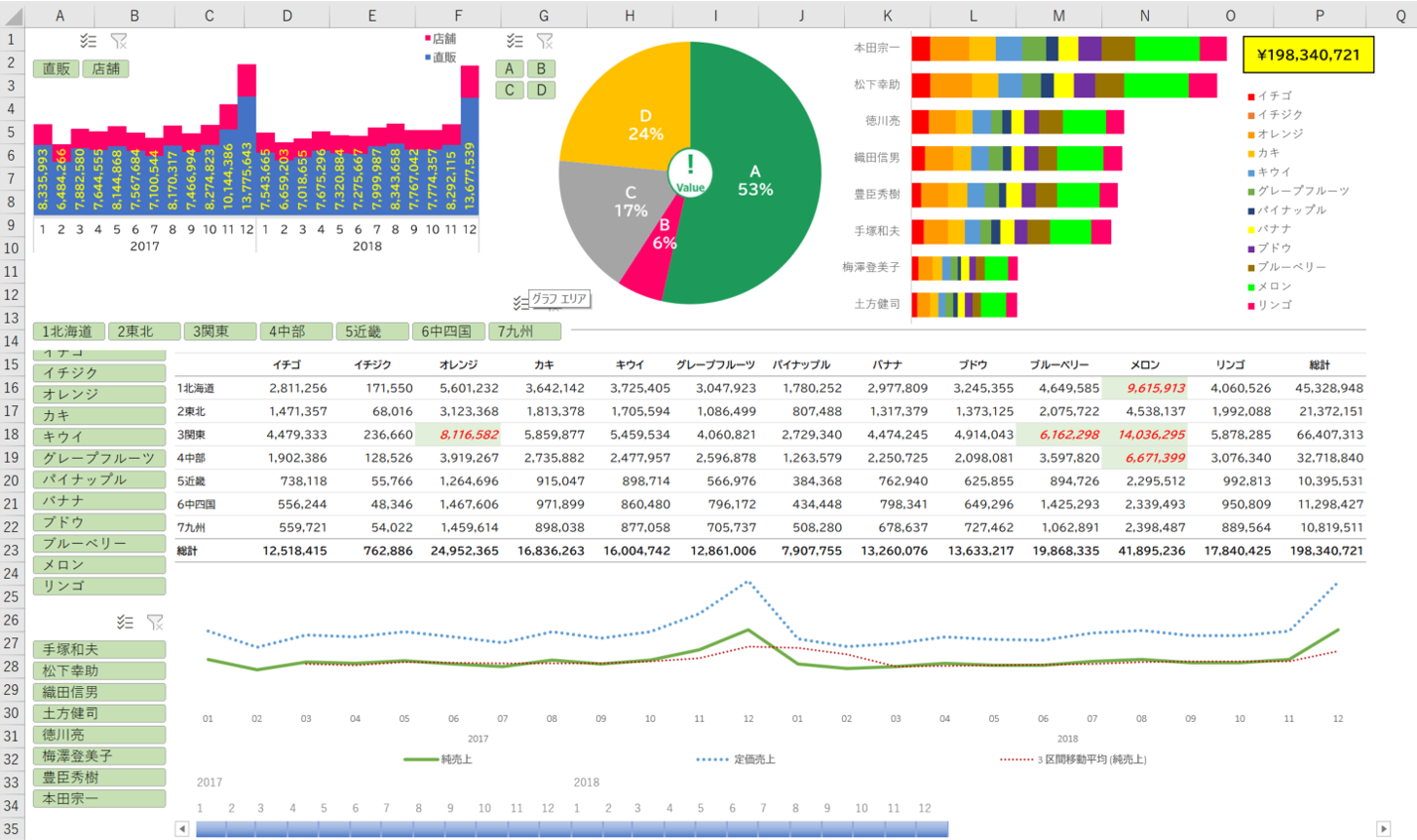Clear the filter on the salesperson slicer
Viewport: 1417px width, 840px height.
point(155,622)
